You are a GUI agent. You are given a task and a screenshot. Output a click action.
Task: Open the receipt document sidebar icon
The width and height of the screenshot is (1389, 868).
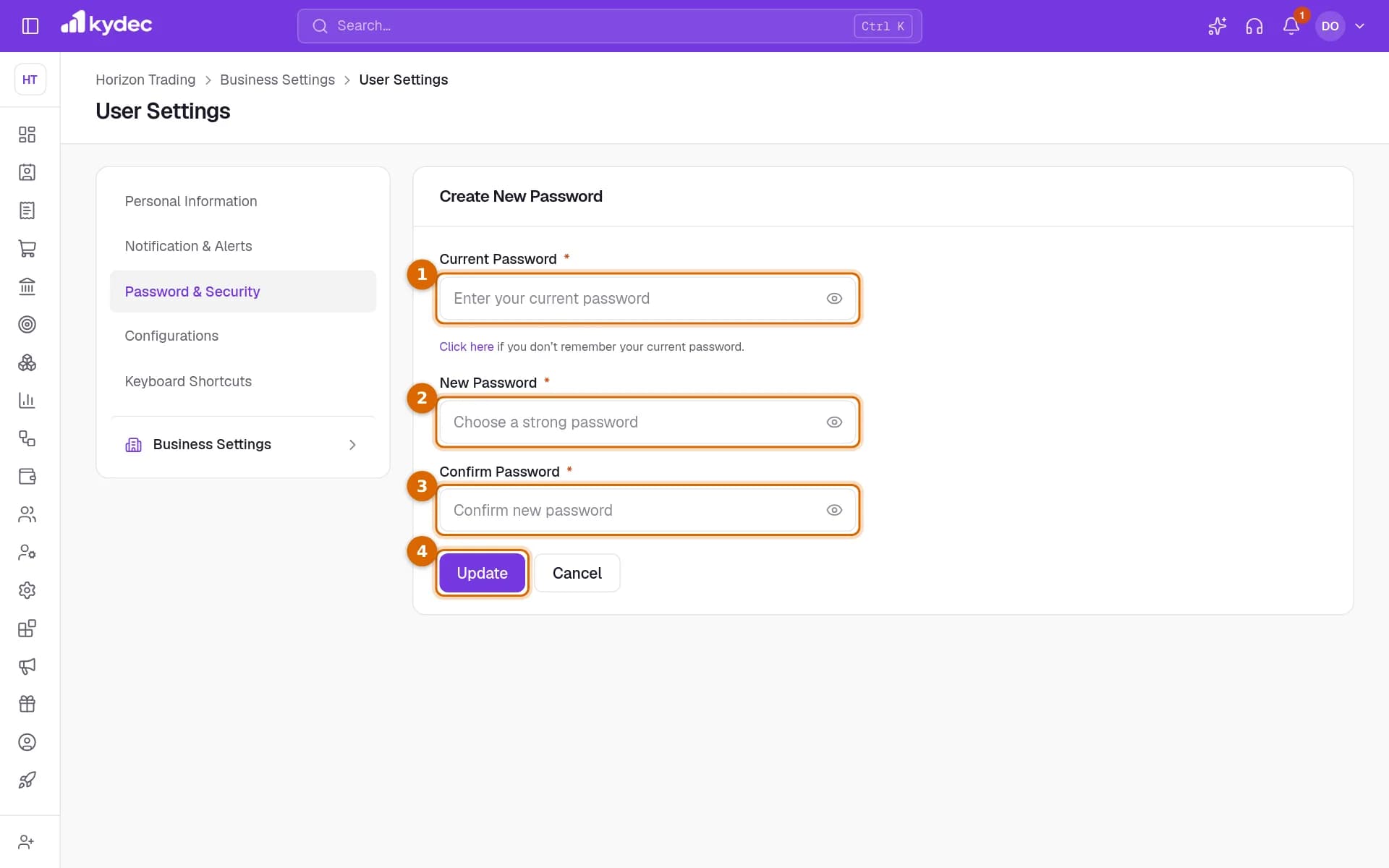click(27, 210)
